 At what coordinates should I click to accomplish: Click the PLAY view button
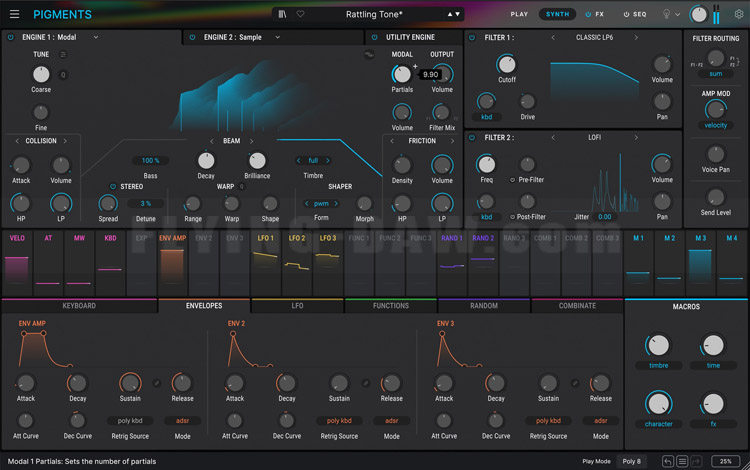pos(519,14)
